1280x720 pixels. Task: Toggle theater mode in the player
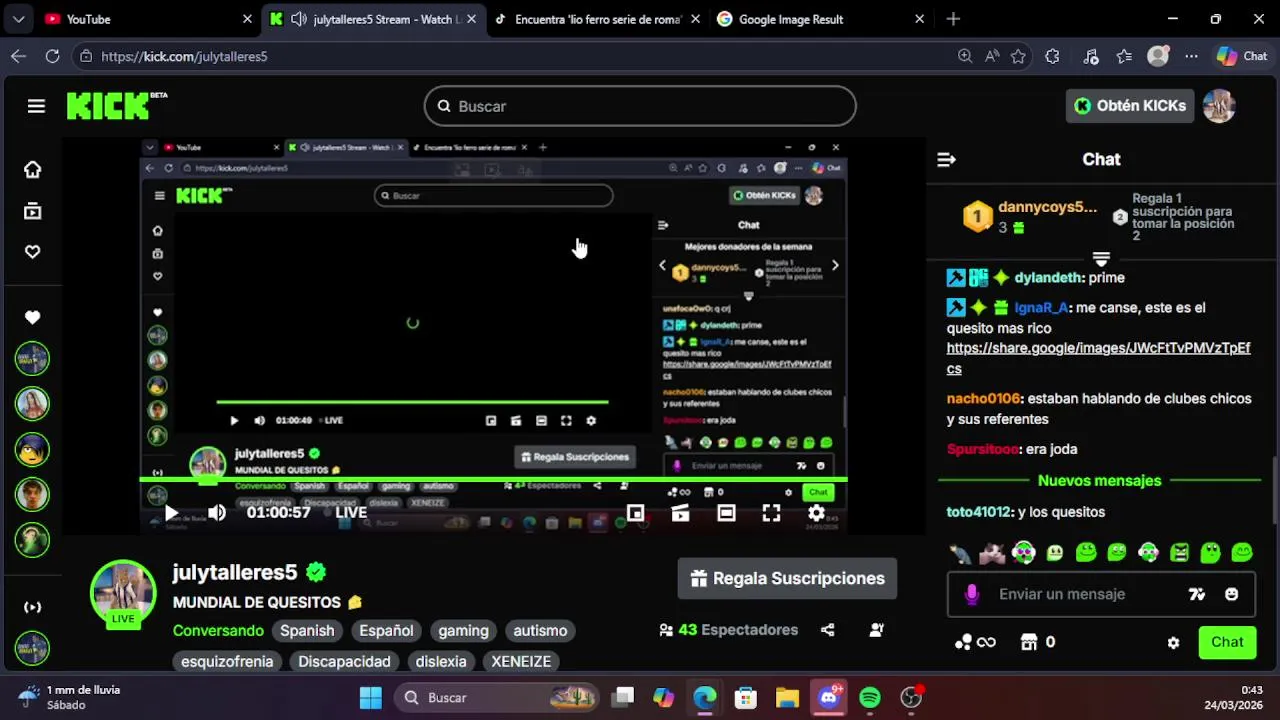(x=726, y=513)
